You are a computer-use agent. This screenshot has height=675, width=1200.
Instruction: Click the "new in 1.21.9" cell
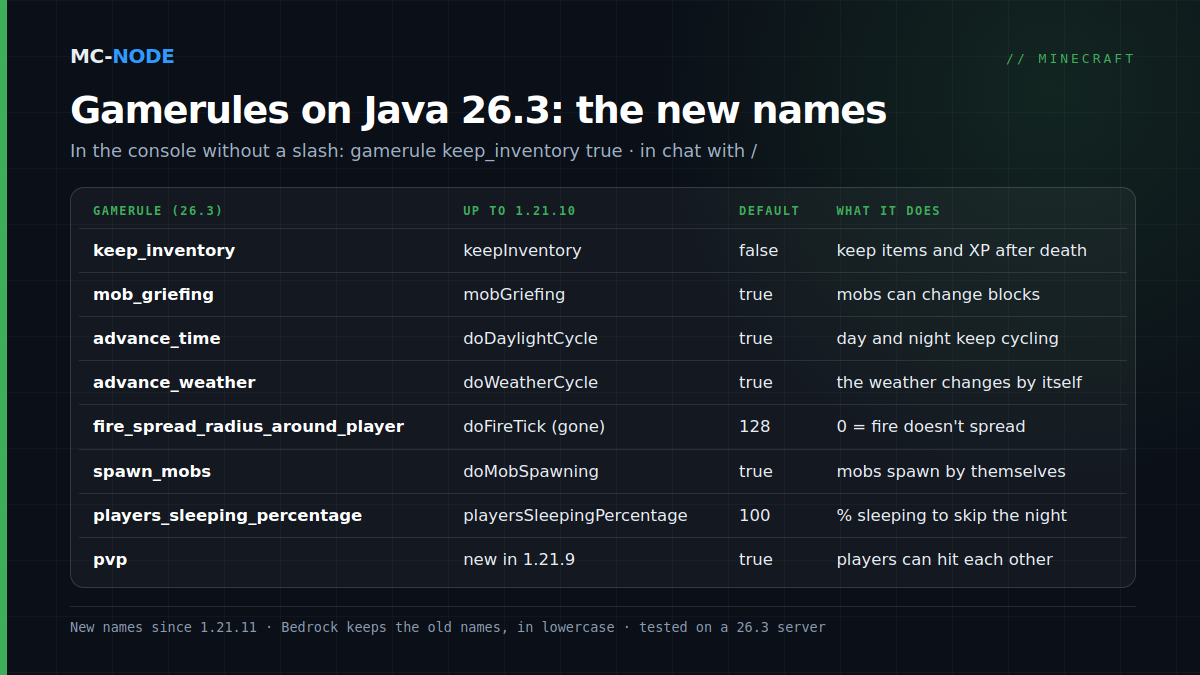point(519,559)
